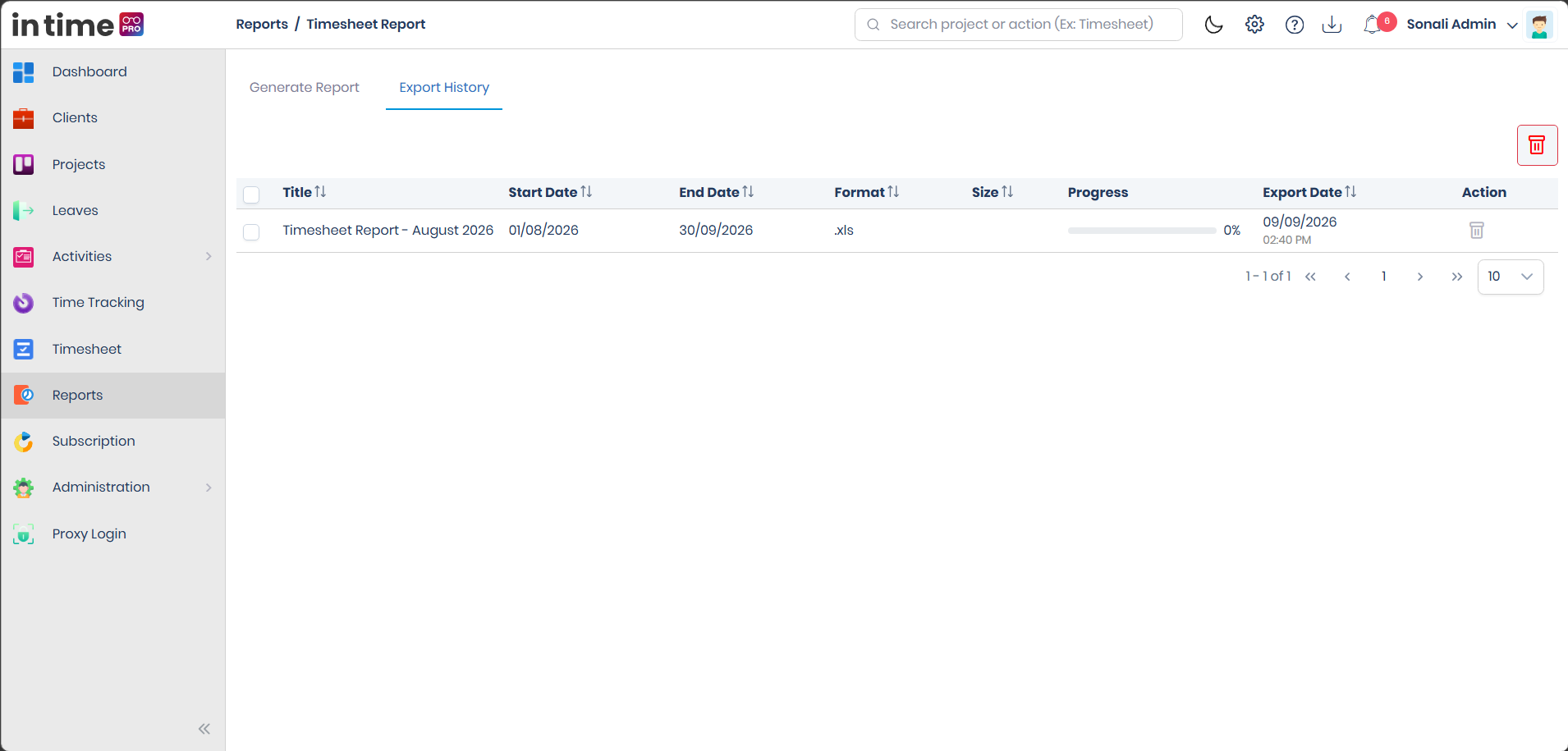The width and height of the screenshot is (1568, 751).
Task: Tick the select-all checkbox in table header
Action: pos(251,195)
